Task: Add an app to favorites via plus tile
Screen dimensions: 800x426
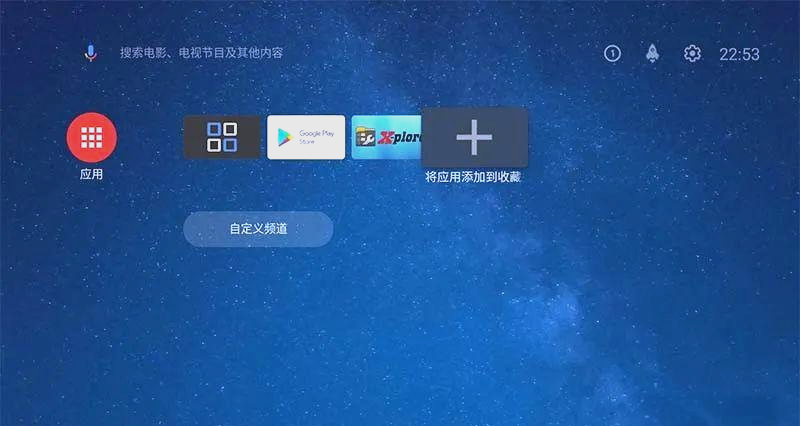Action: point(474,137)
